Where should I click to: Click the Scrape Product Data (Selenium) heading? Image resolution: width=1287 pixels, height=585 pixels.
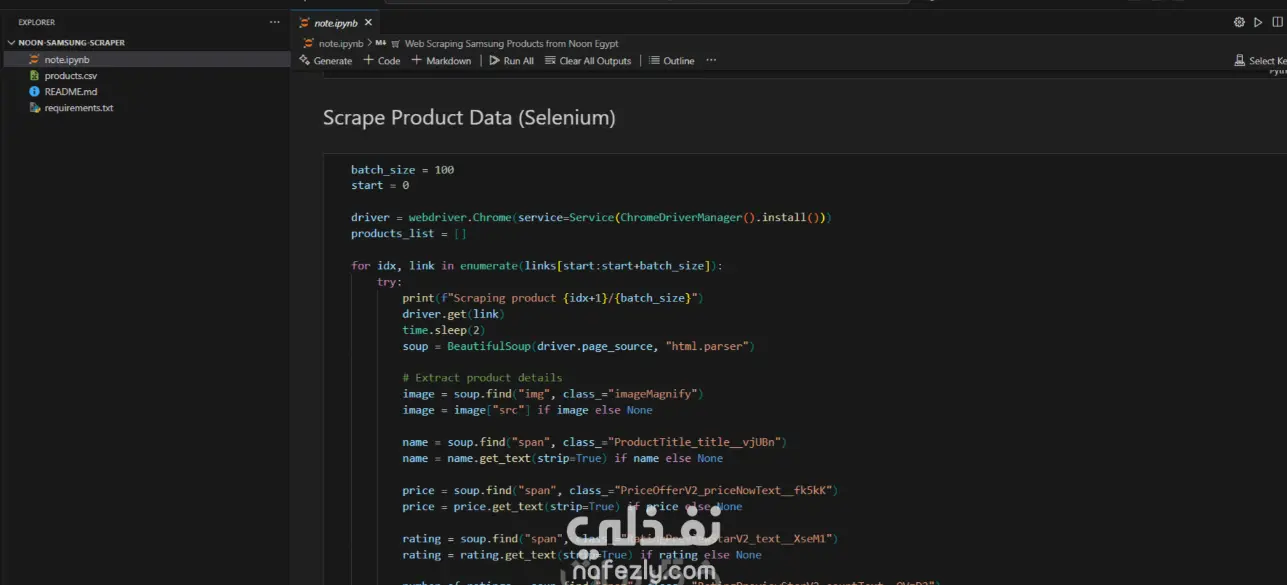(469, 118)
